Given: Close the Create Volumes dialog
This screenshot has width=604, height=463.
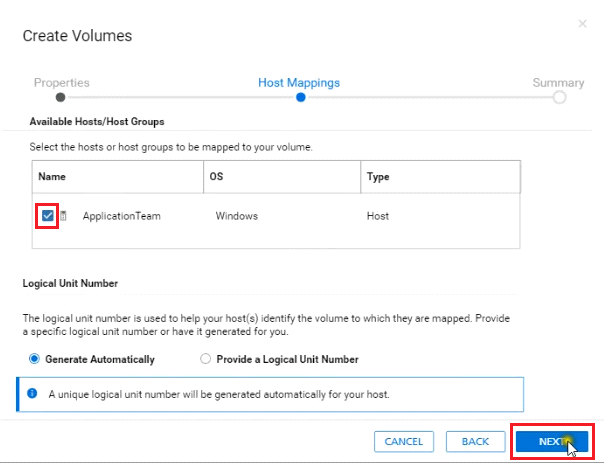Looking at the screenshot, I should pyautogui.click(x=583, y=22).
